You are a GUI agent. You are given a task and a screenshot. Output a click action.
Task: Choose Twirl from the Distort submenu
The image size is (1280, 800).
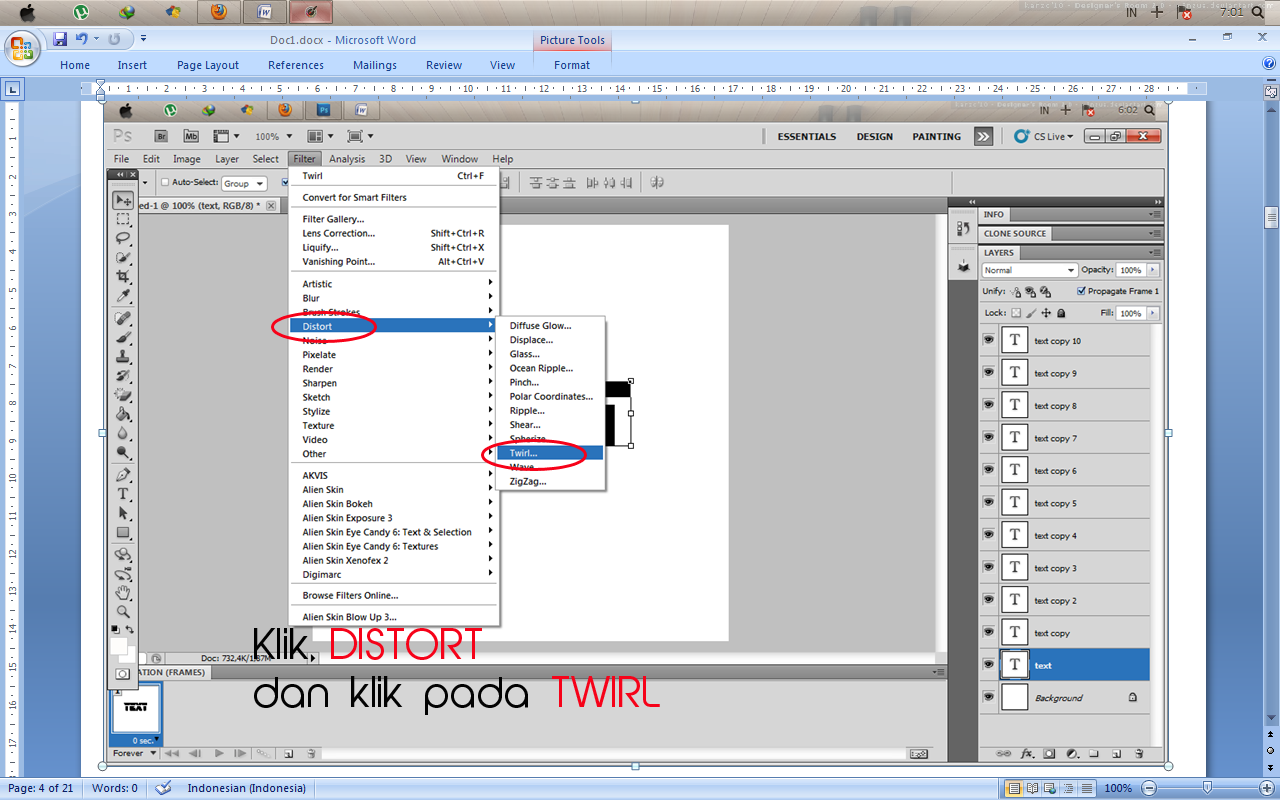click(x=527, y=452)
